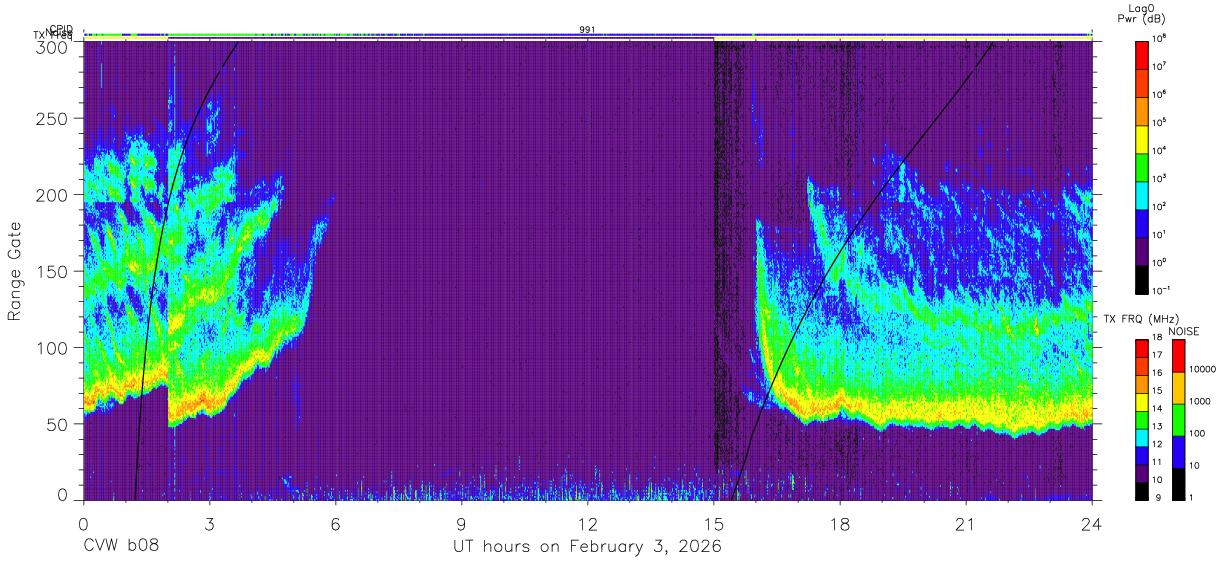Screen dimensions: 1228x567
Task: Click the 'CVW b08' radar beam label
Action: click(120, 547)
